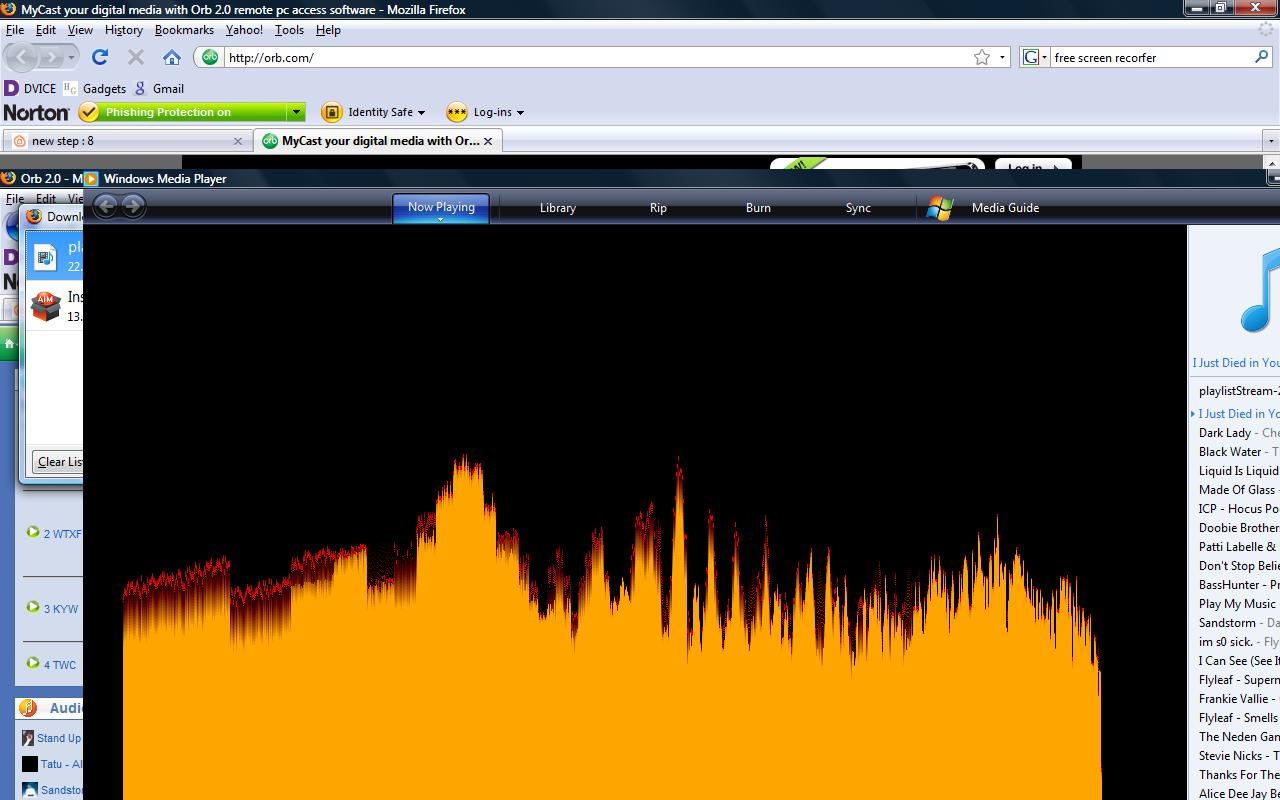Go back in Firefox history
Viewport: 1280px width, 800px height.
tap(21, 58)
